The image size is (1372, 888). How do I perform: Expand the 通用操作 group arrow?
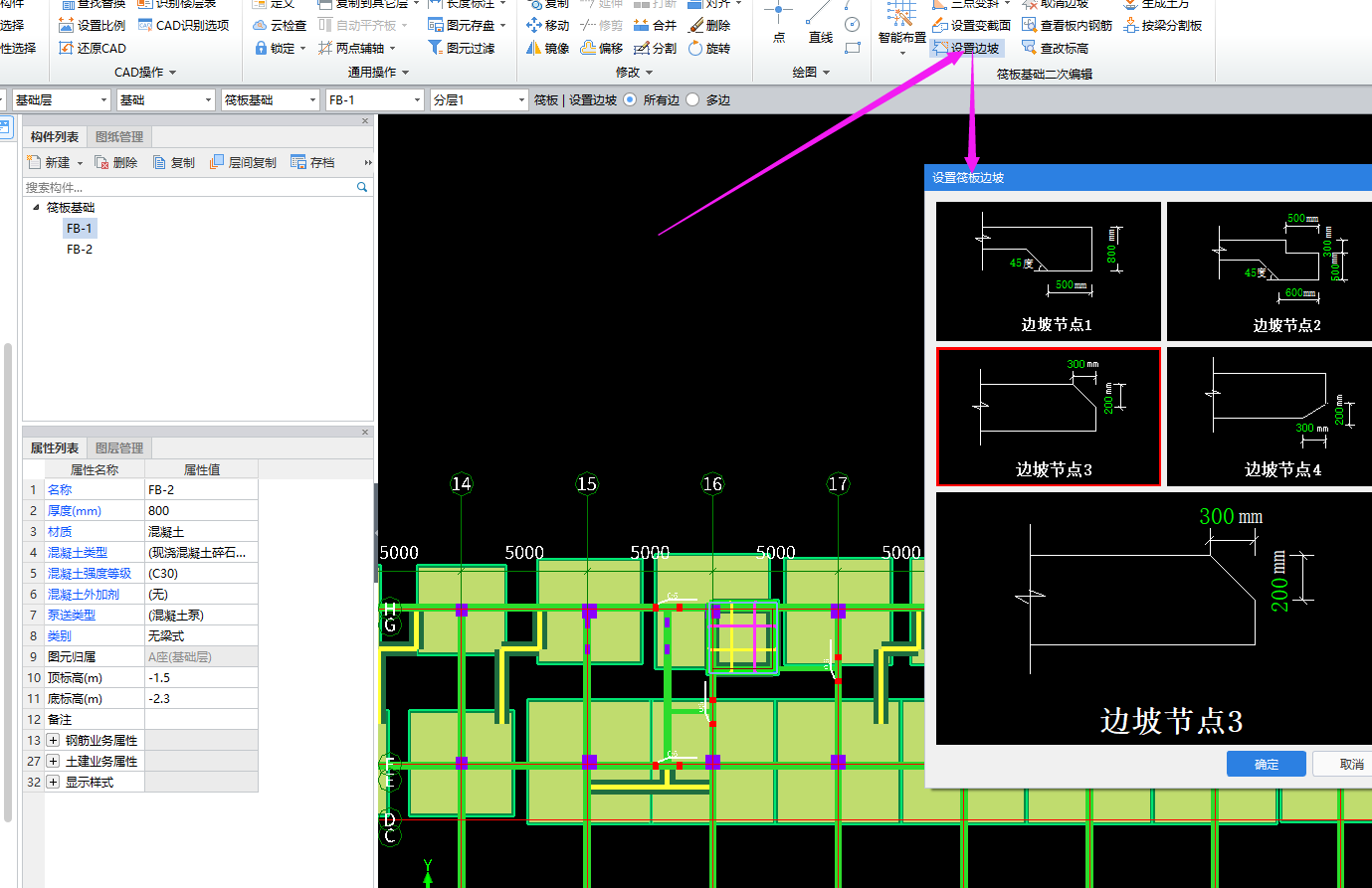(405, 73)
